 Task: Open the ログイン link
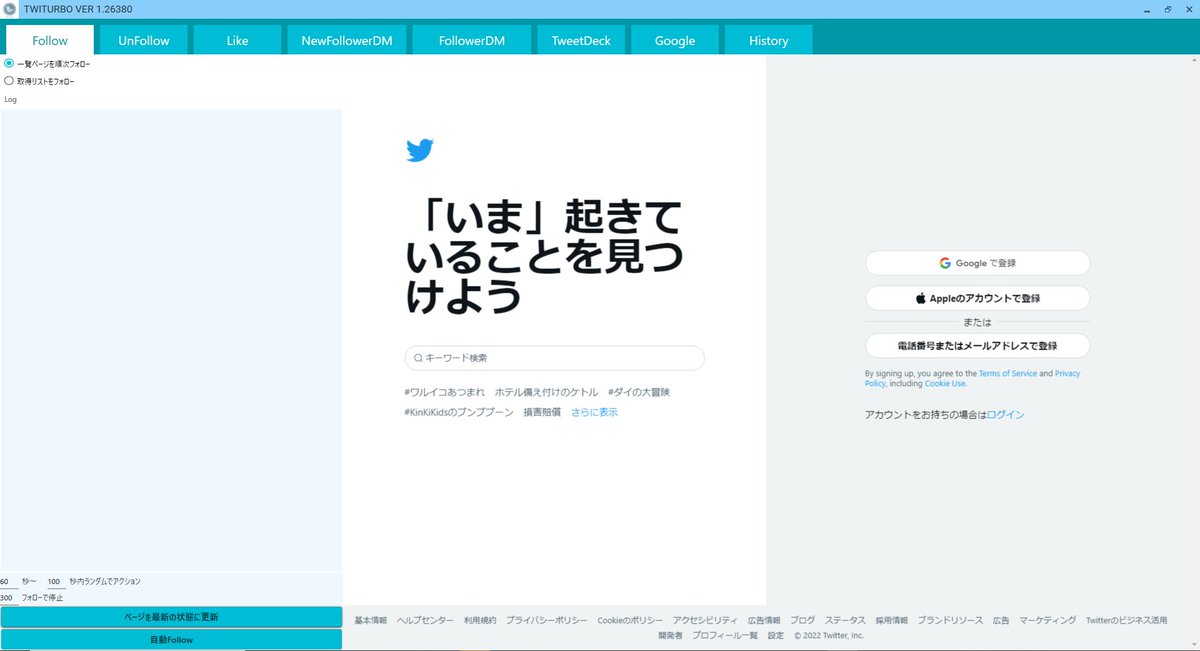(1008, 414)
